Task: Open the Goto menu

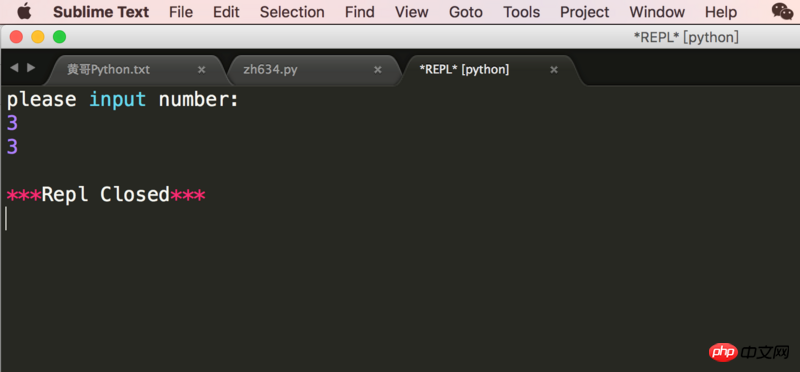Action: (466, 12)
